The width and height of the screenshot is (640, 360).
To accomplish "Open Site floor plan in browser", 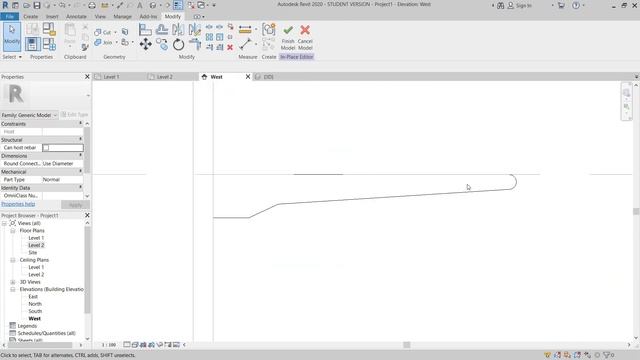I will tap(33, 253).
